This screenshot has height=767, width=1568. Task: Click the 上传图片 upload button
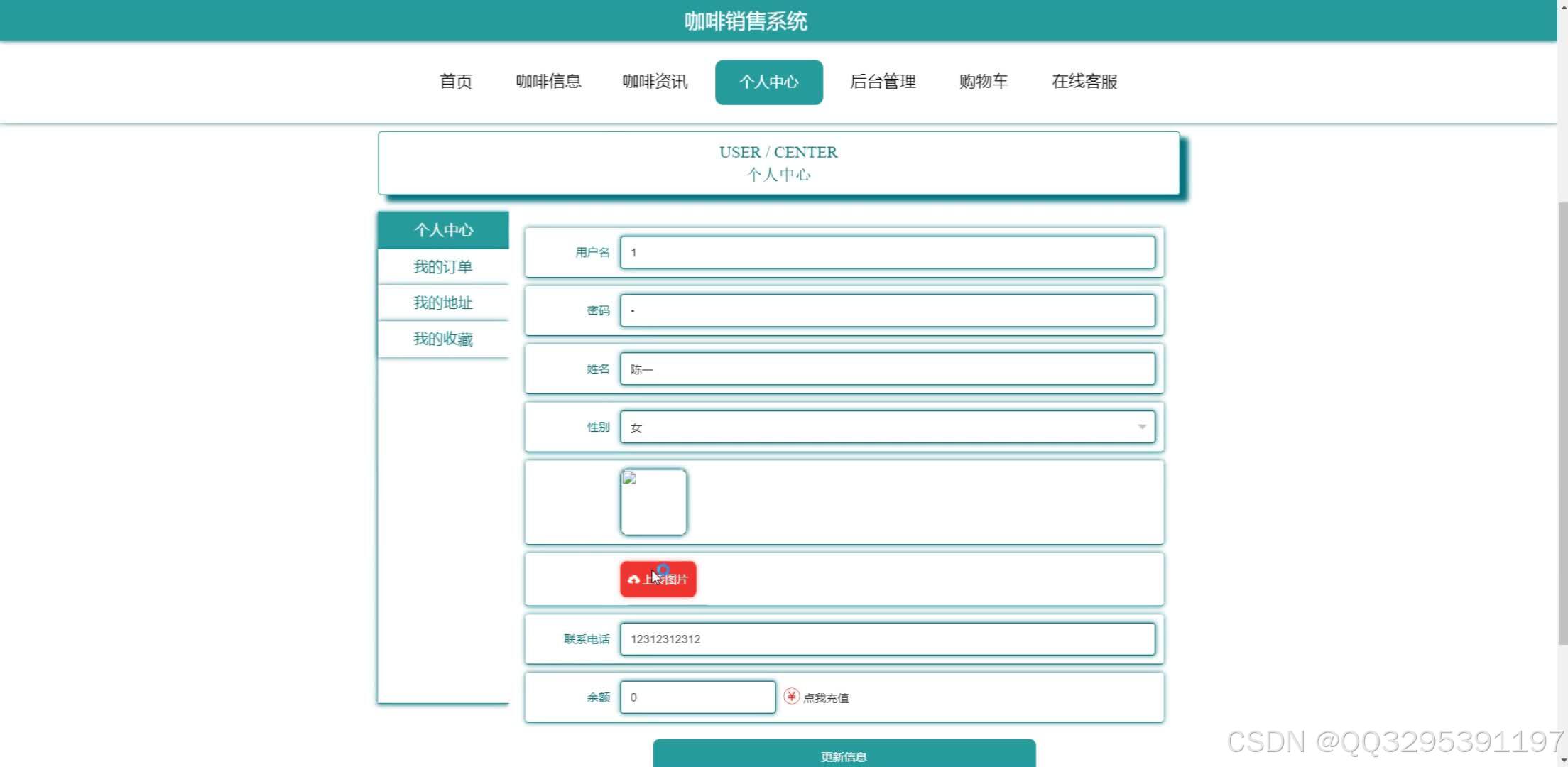pos(658,580)
